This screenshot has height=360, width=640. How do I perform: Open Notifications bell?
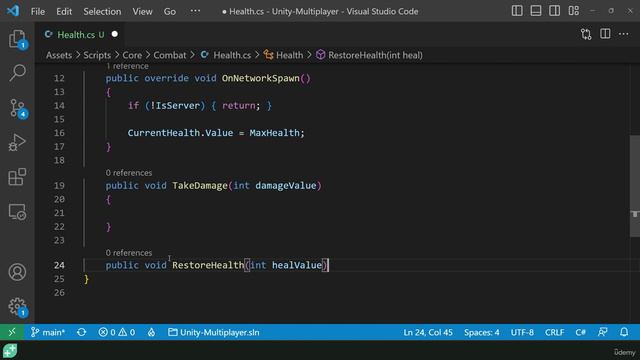[x=624, y=332]
